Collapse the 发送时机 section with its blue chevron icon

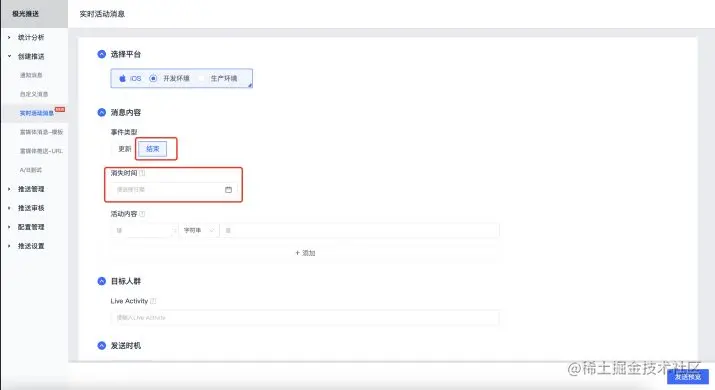point(102,345)
